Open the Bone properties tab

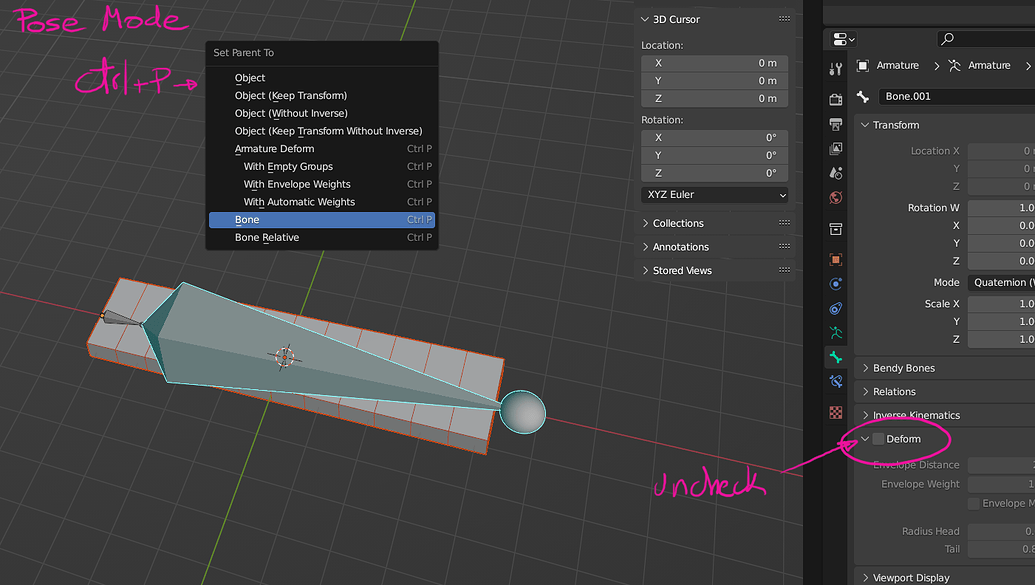click(x=836, y=357)
